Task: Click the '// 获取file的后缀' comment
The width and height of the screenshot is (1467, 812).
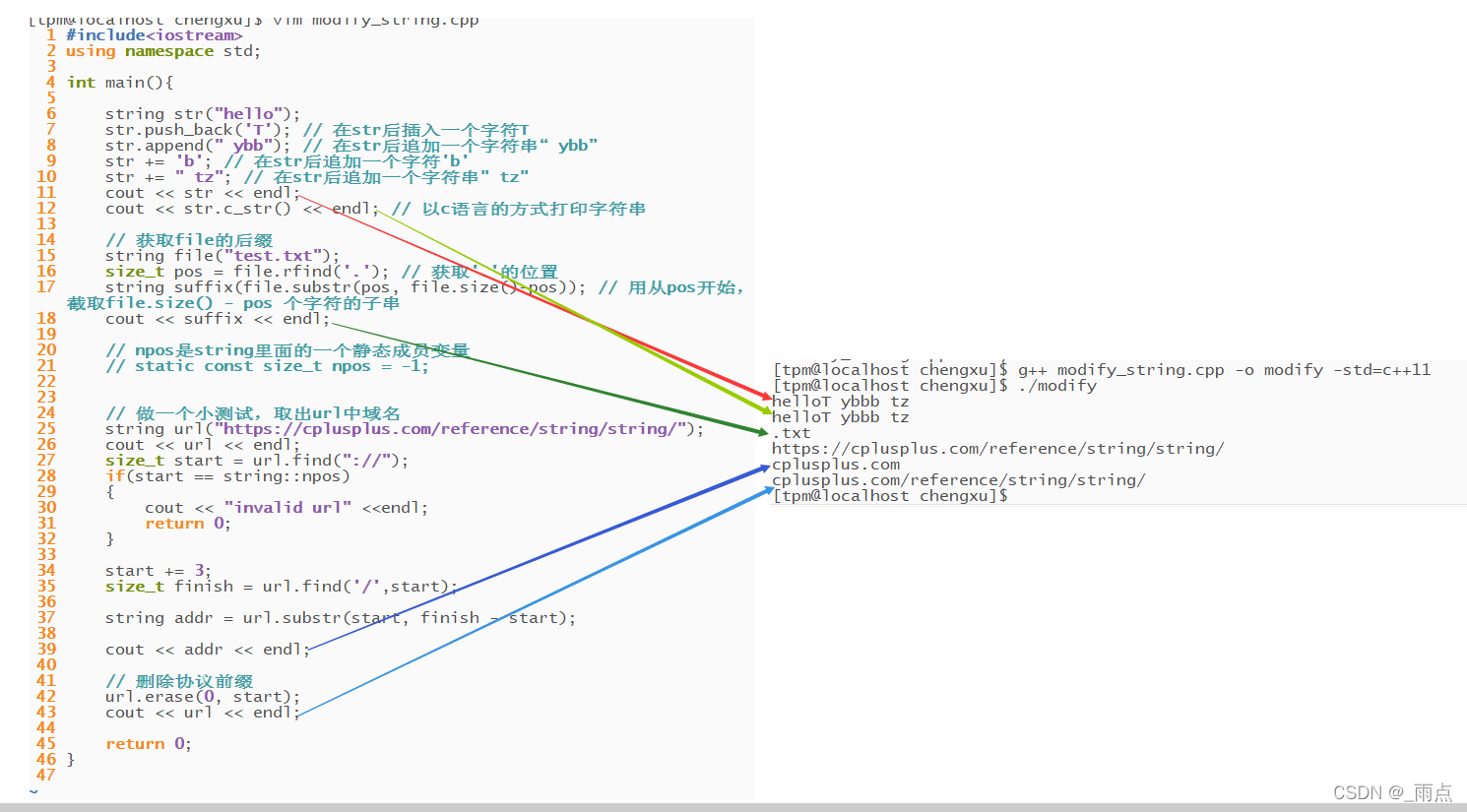Action: (189, 240)
